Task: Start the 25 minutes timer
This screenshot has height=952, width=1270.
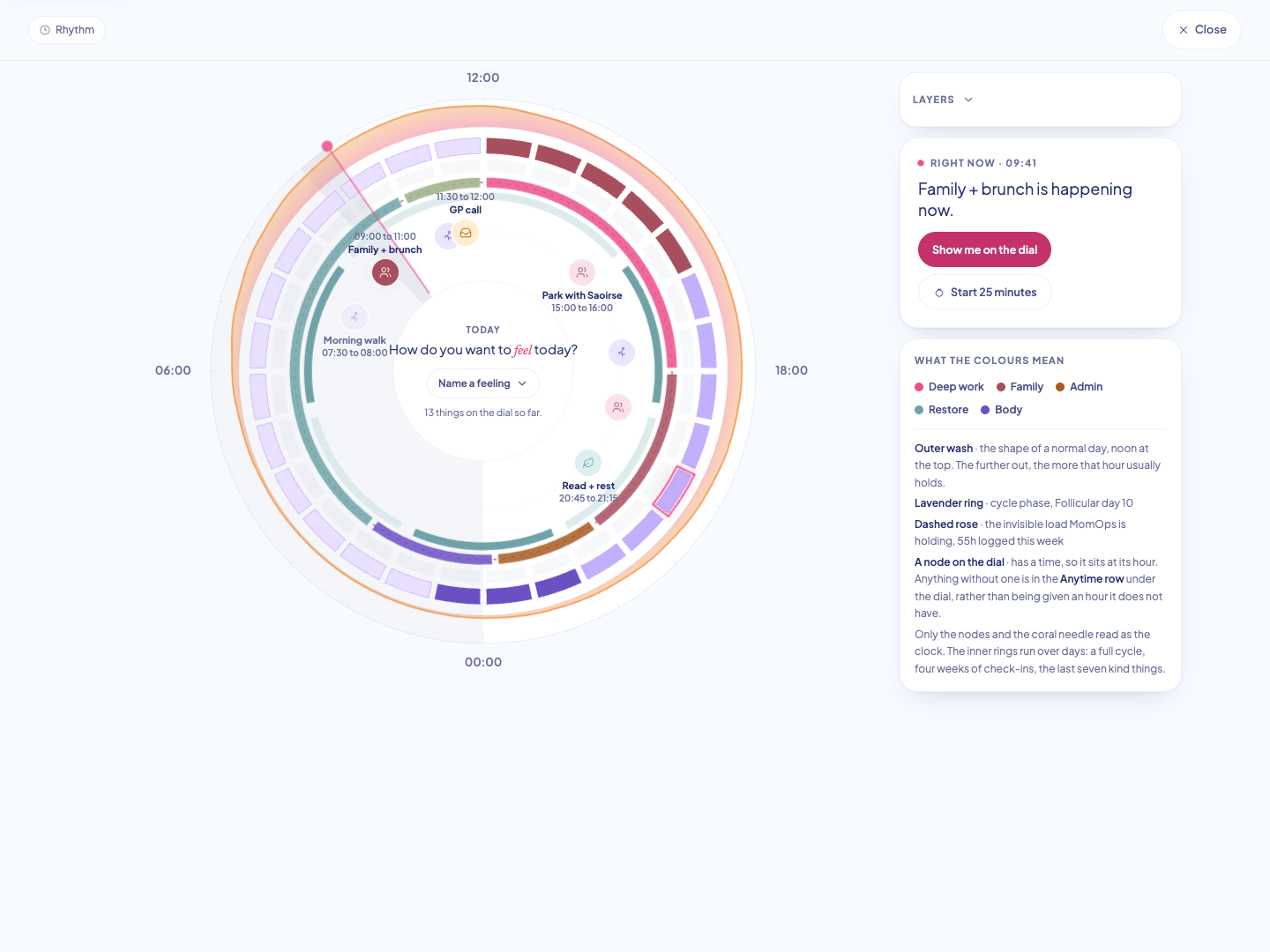Action: pos(985,293)
